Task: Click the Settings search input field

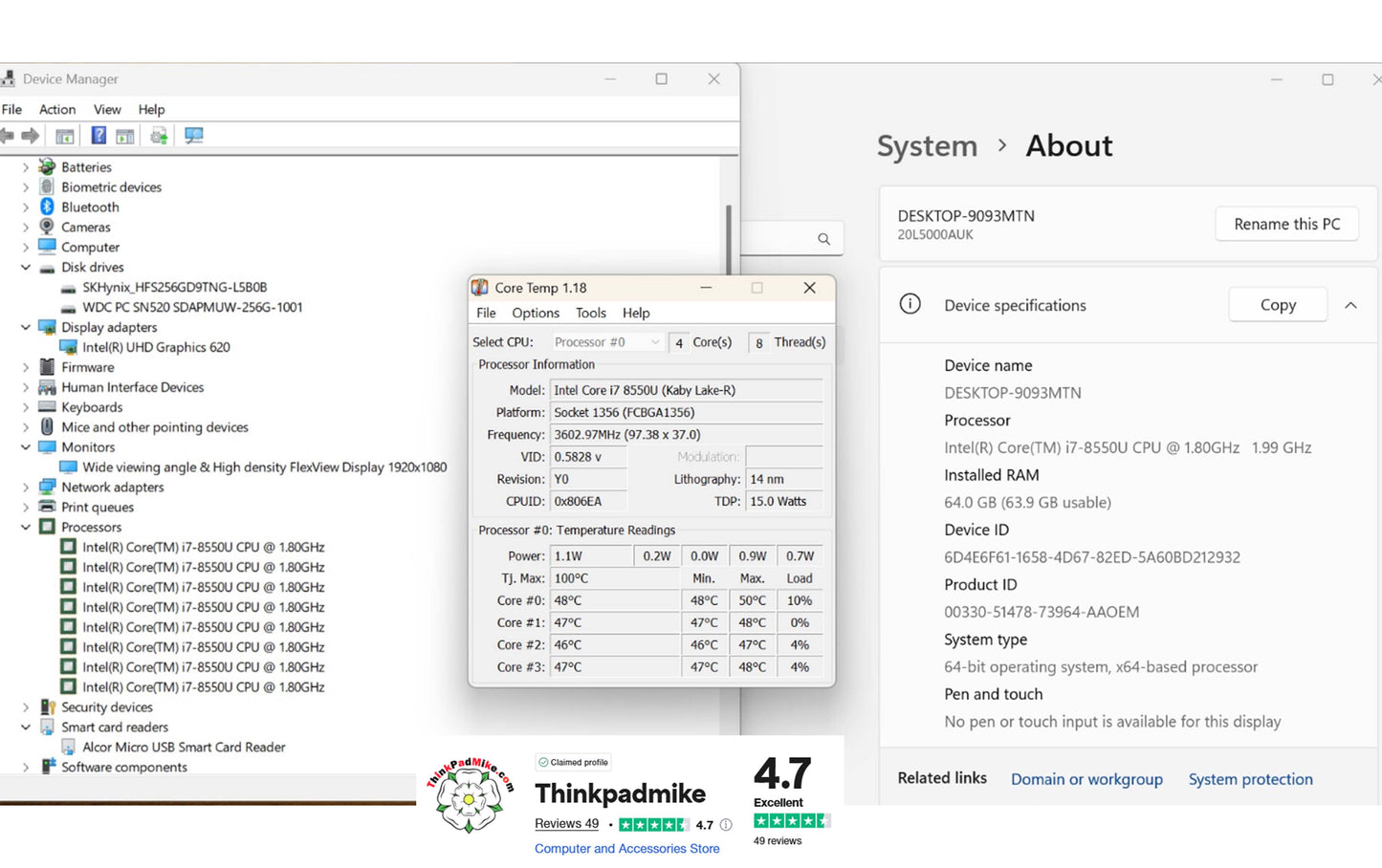Action: click(792, 239)
